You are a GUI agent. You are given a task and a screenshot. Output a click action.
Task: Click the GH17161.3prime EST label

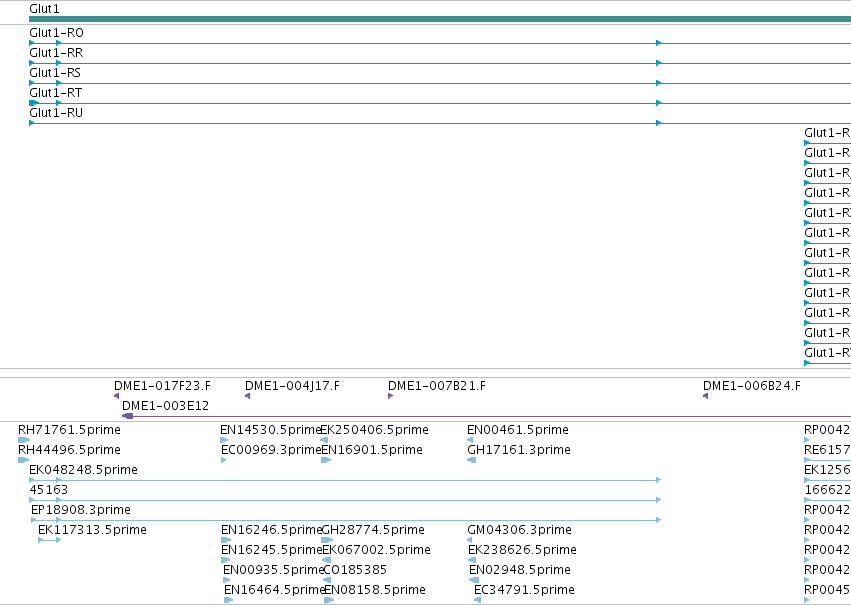pos(519,450)
